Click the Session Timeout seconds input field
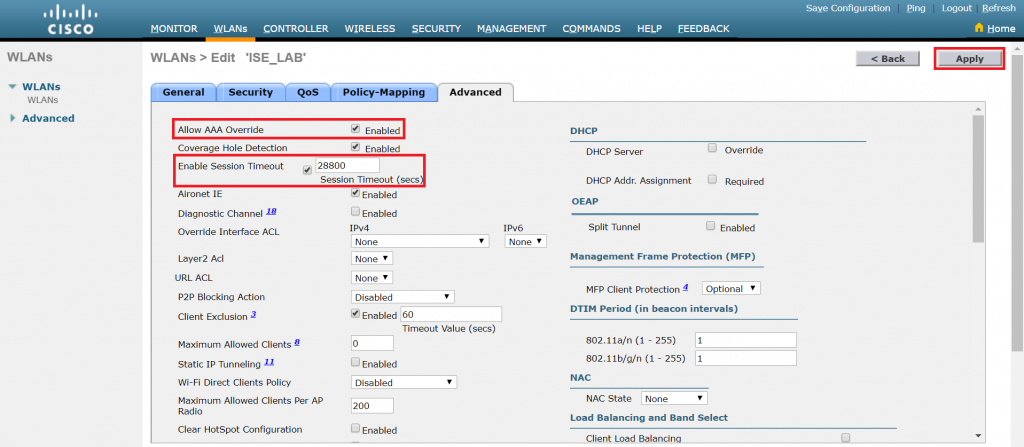The height and width of the screenshot is (447, 1024). 346,165
